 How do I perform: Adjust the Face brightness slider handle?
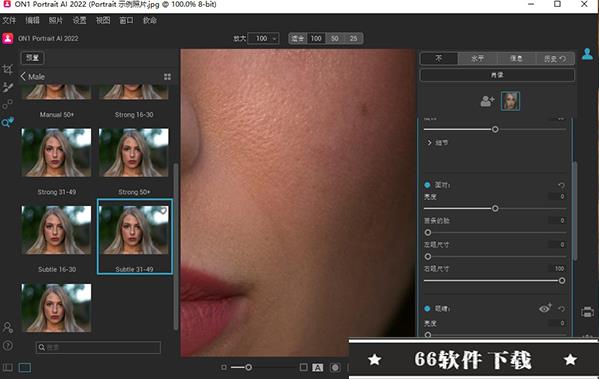495,209
